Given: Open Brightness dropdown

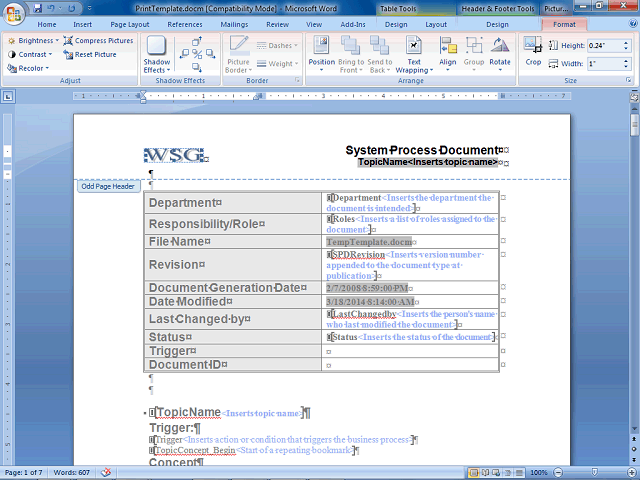Looking at the screenshot, I should (34, 40).
